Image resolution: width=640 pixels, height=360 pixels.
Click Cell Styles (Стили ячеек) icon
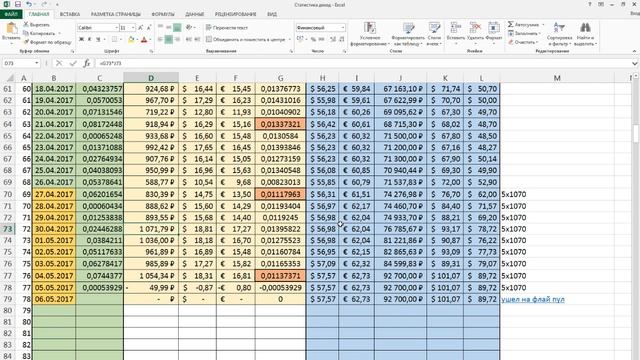tap(434, 28)
